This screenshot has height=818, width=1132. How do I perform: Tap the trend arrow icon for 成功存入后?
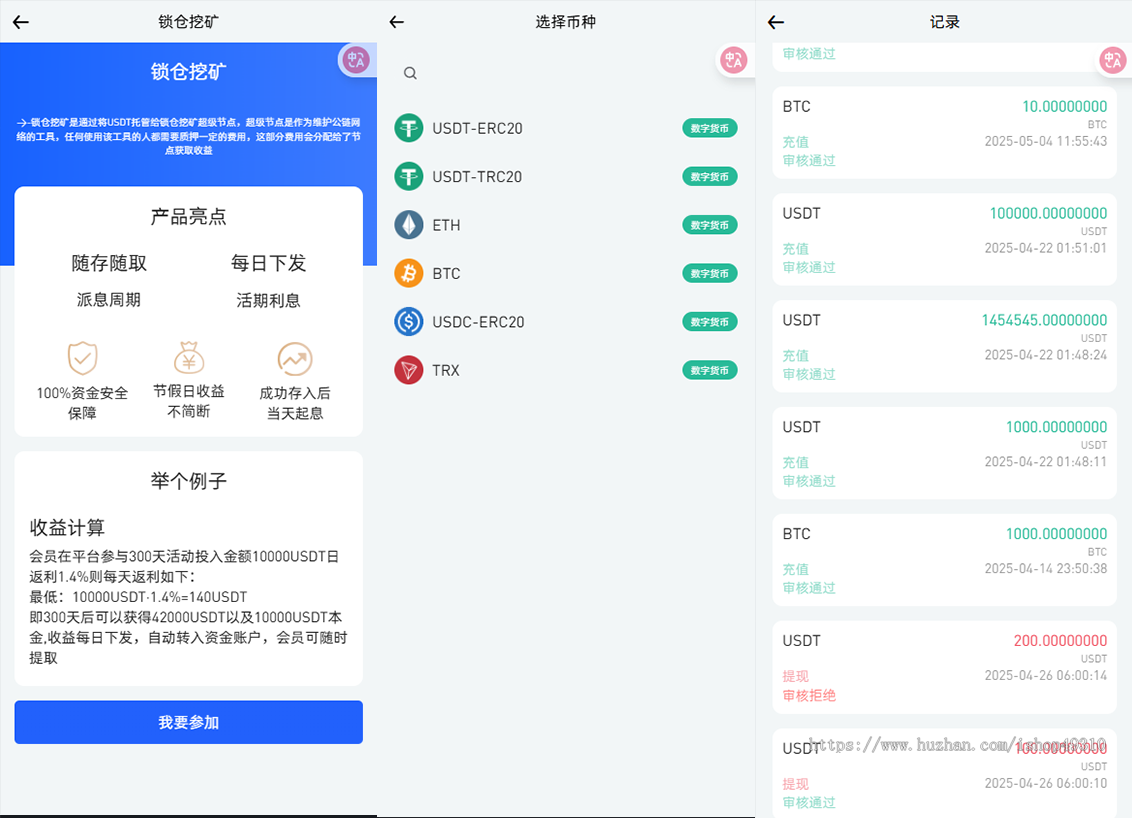coord(295,359)
